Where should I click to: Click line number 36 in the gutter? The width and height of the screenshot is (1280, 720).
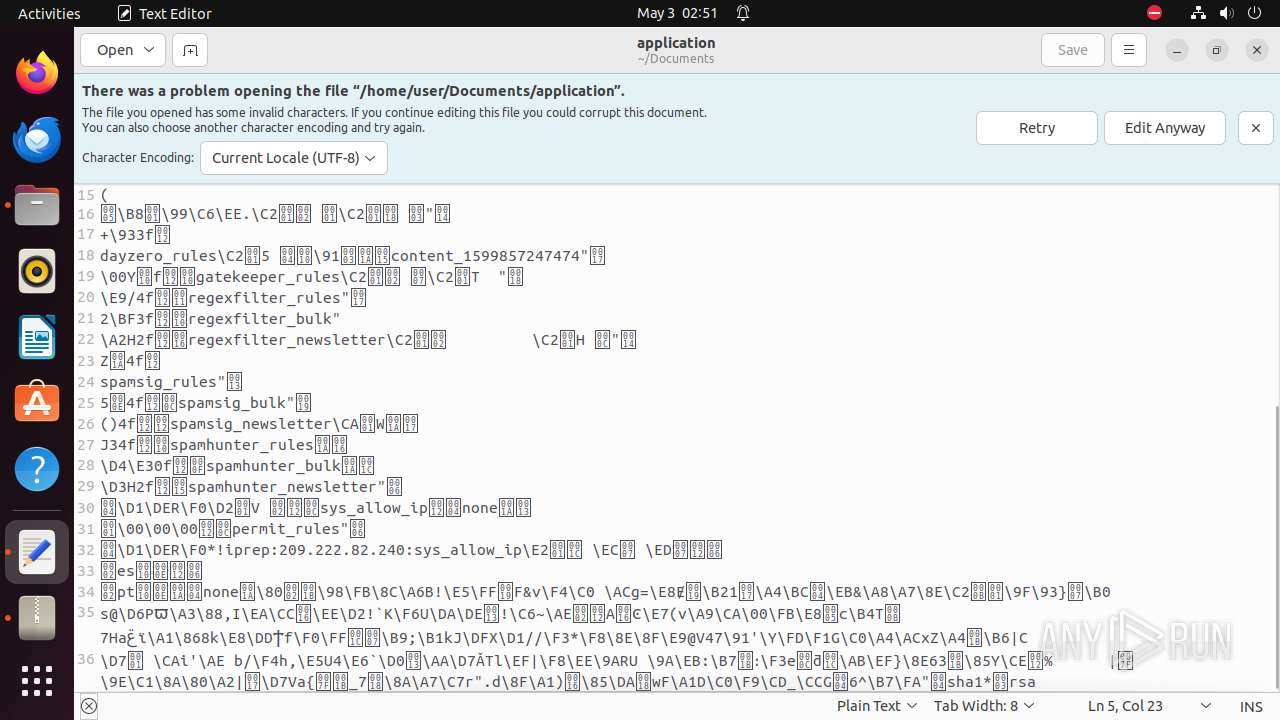(86, 660)
